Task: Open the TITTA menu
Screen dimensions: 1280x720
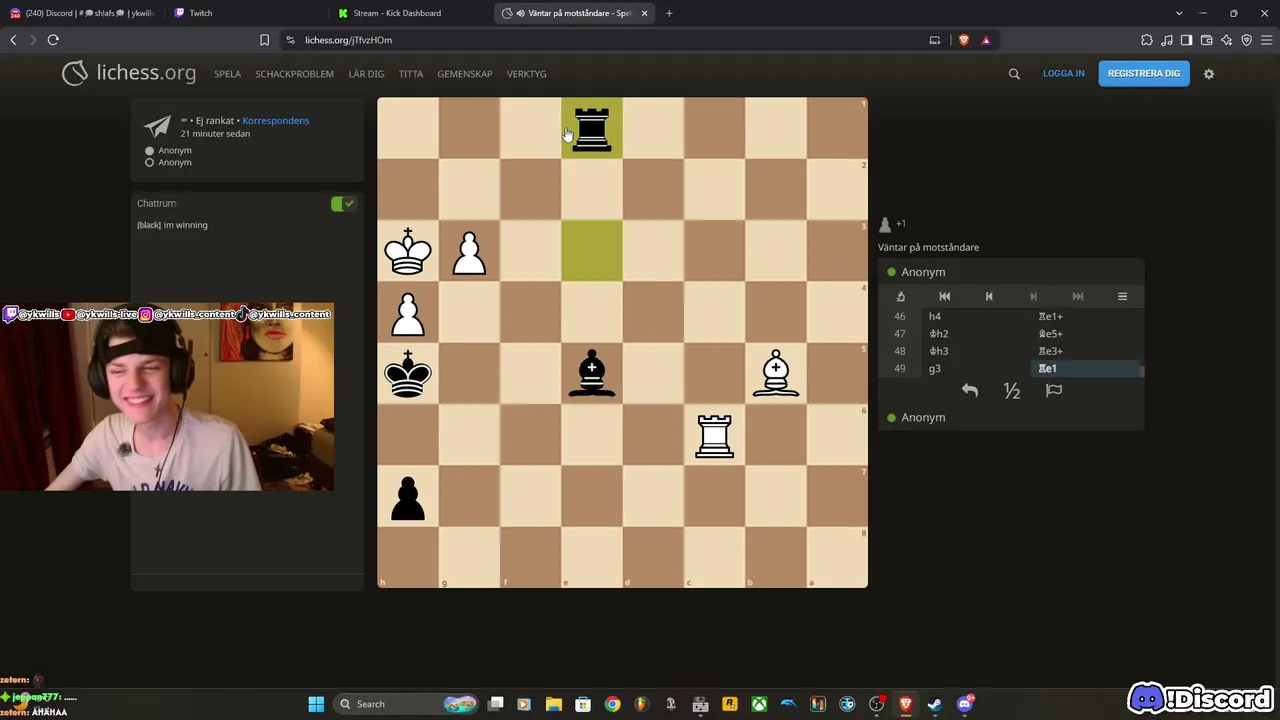Action: pyautogui.click(x=411, y=74)
